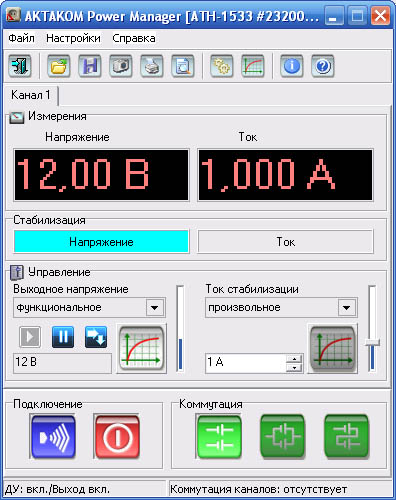This screenshot has width=396, height=500.
Task: Open the blue info icon
Action: pyautogui.click(x=292, y=66)
